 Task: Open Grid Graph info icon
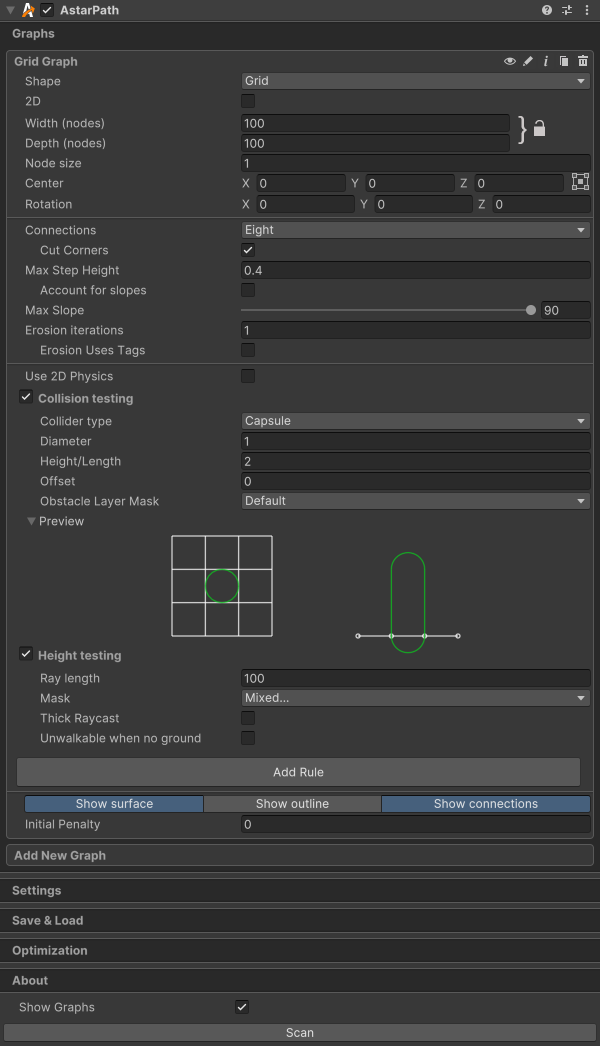click(546, 61)
